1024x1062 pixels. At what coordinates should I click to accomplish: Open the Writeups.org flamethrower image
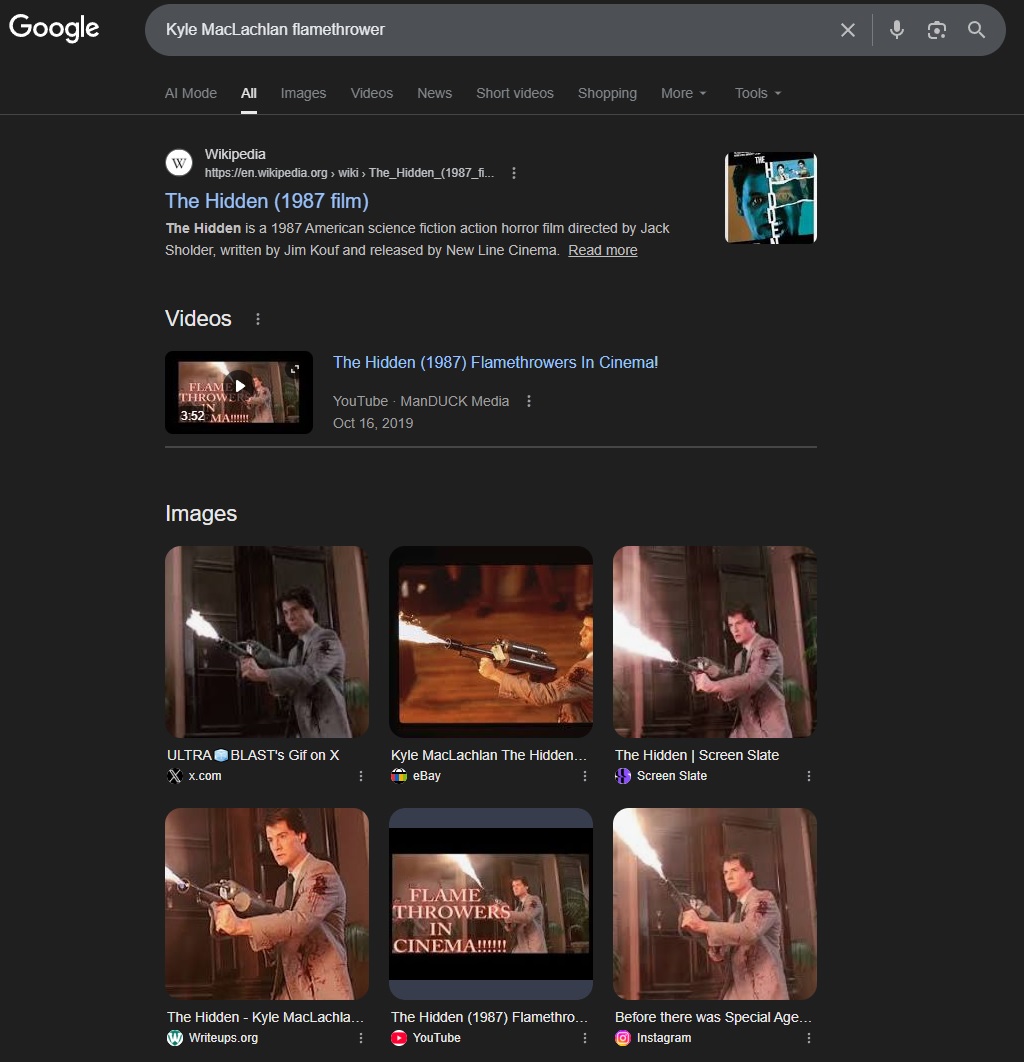(x=267, y=904)
